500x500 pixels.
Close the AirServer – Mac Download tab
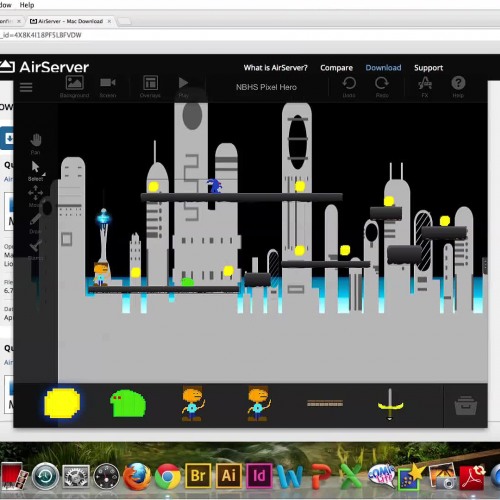tap(109, 21)
